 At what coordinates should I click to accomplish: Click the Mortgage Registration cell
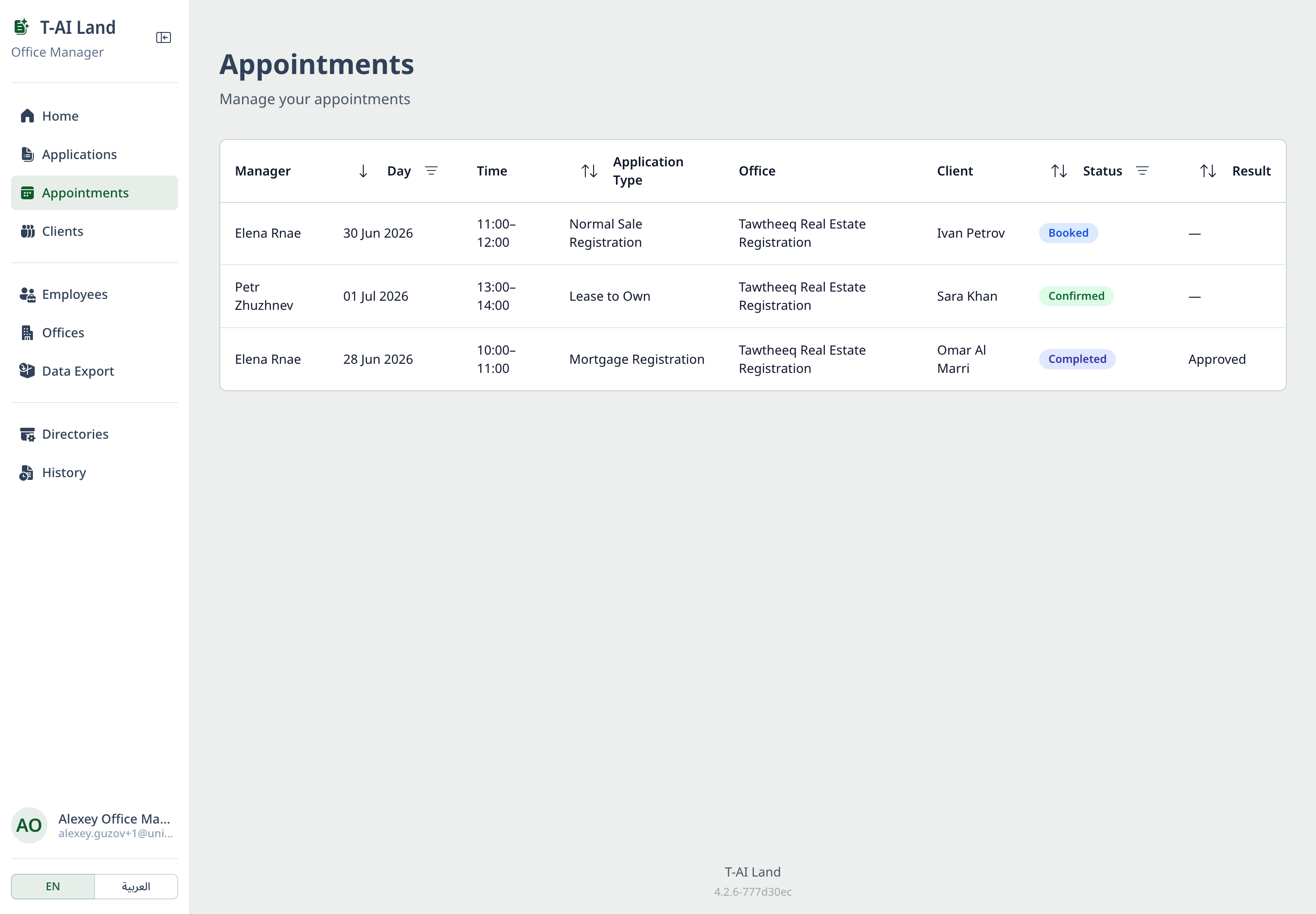click(637, 359)
